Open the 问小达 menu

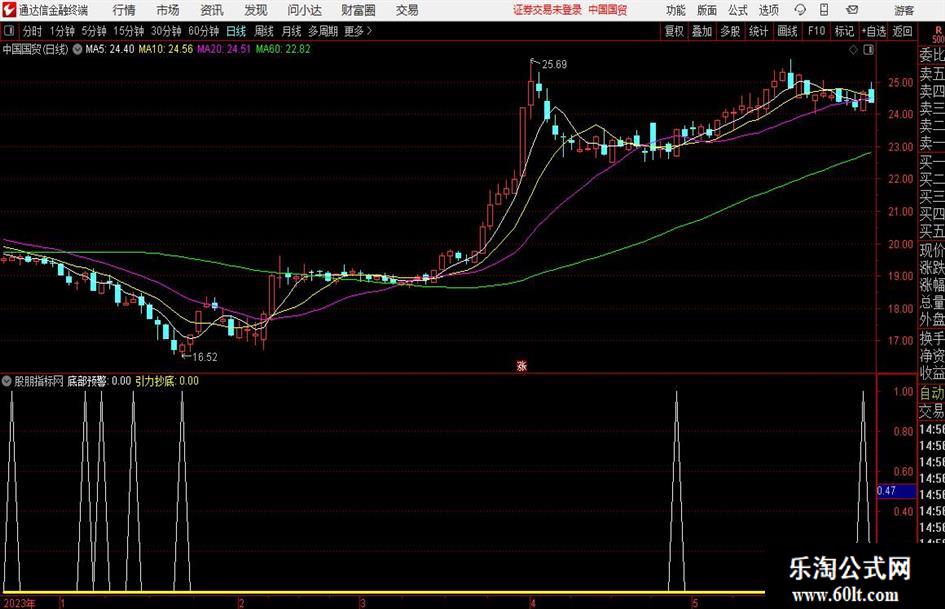(304, 10)
